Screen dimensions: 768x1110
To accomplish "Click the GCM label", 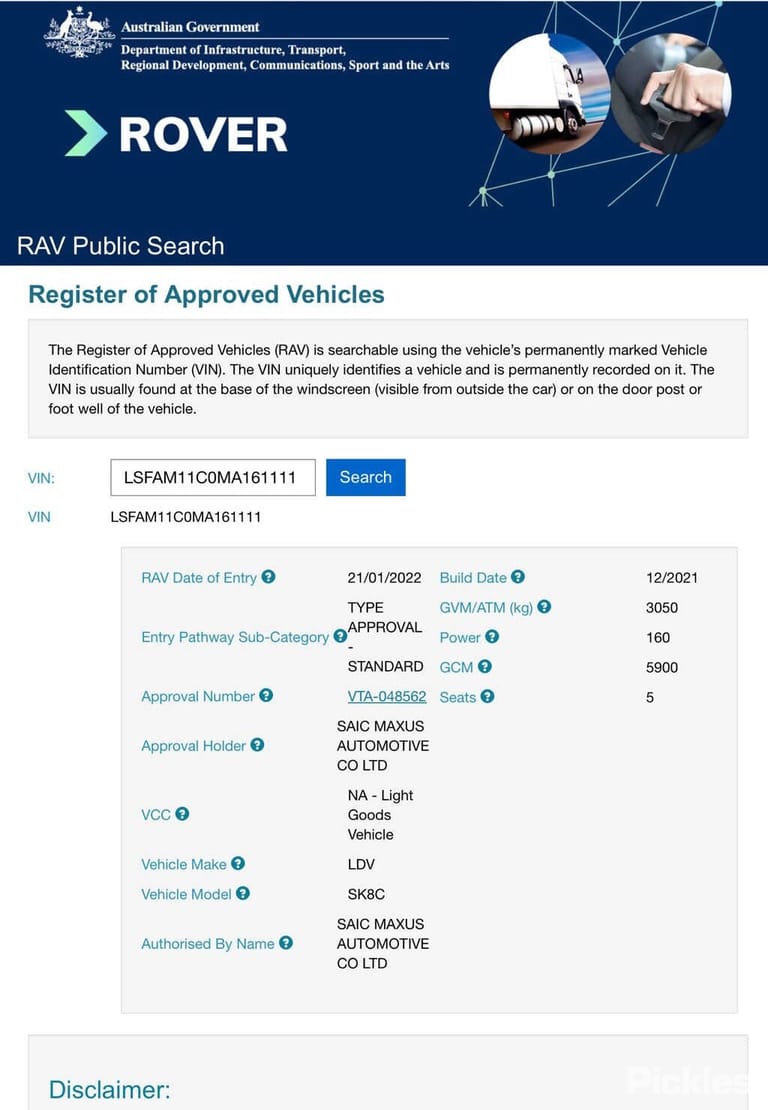I will click(x=457, y=667).
